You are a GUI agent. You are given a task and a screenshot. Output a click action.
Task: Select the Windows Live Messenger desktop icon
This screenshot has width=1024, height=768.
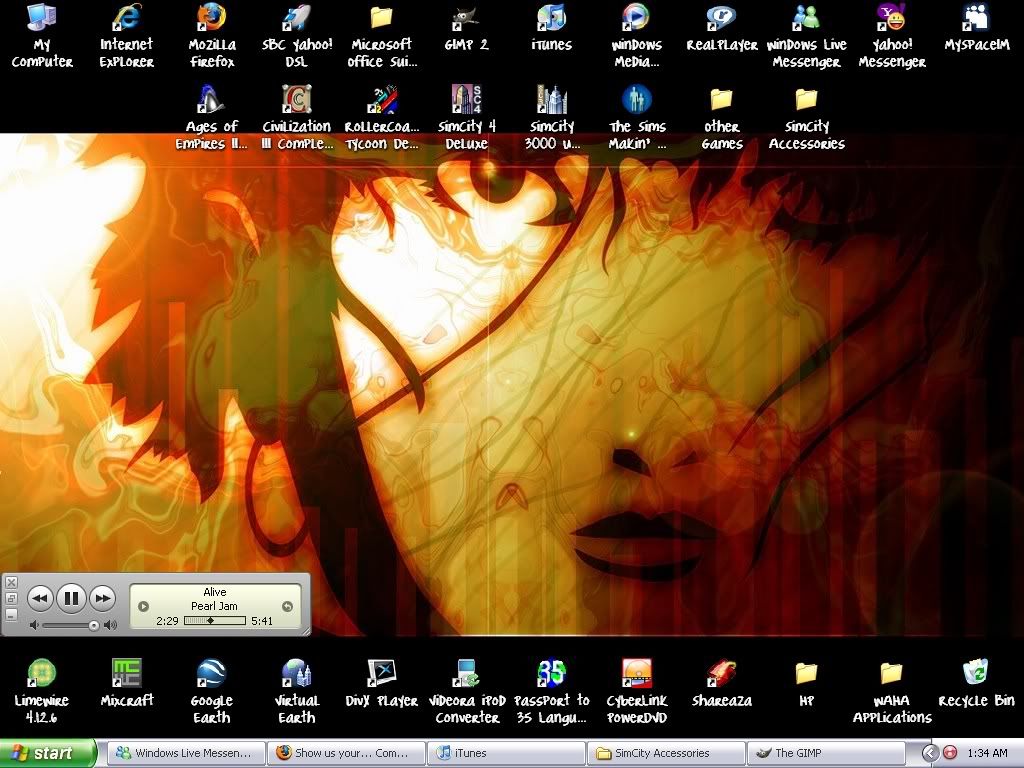click(807, 35)
